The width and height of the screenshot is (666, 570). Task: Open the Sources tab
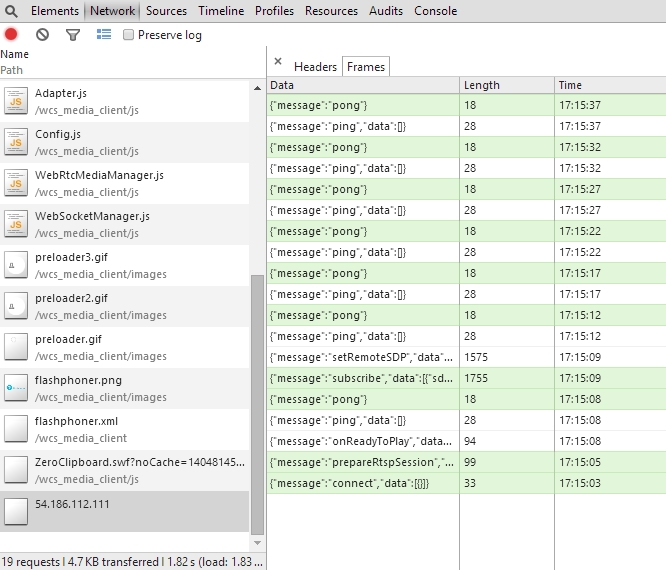coord(166,11)
